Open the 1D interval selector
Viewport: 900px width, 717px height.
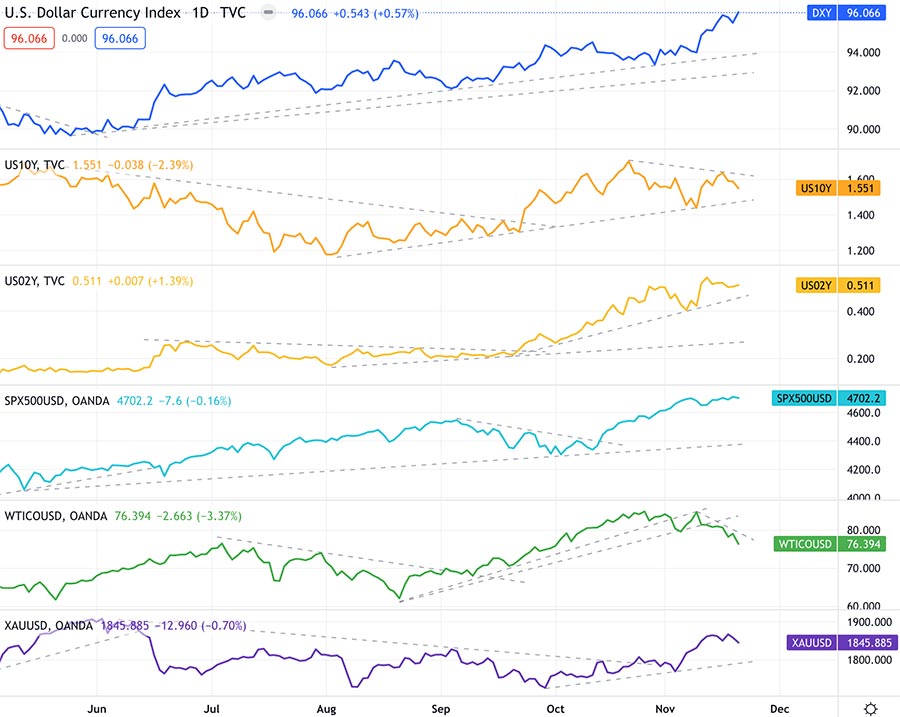(x=202, y=14)
